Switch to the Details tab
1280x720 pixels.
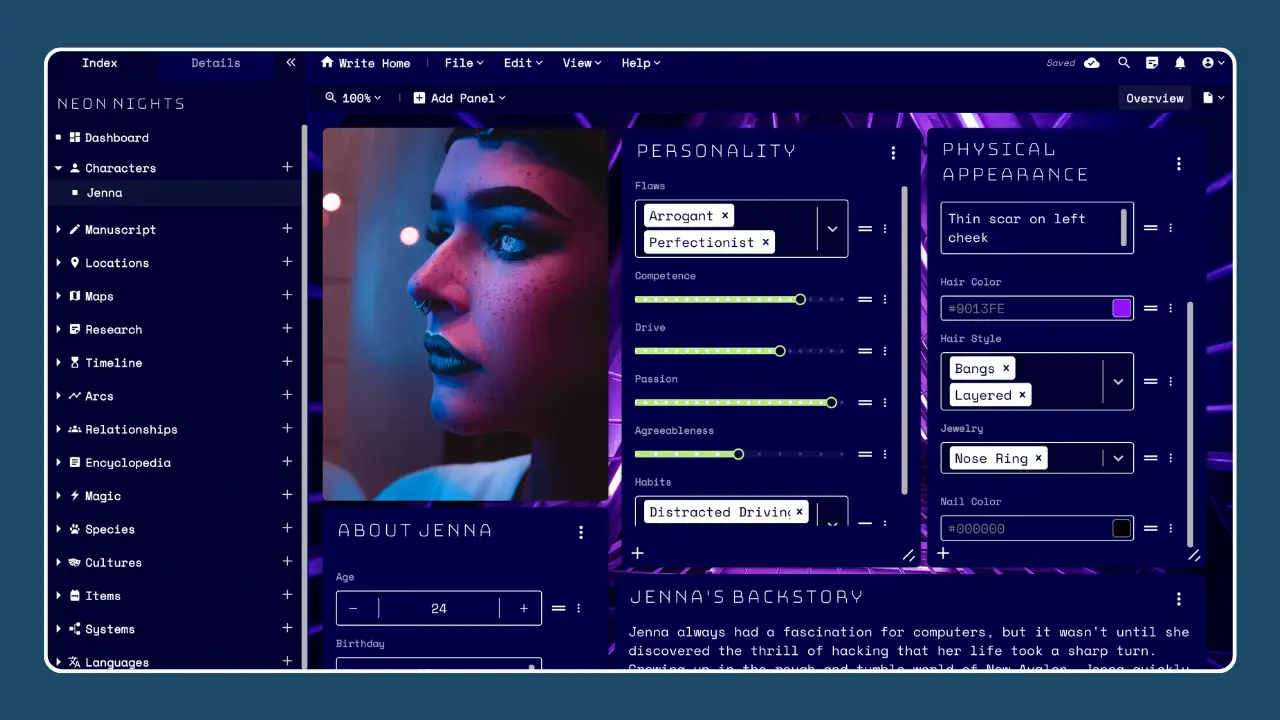pyautogui.click(x=216, y=63)
